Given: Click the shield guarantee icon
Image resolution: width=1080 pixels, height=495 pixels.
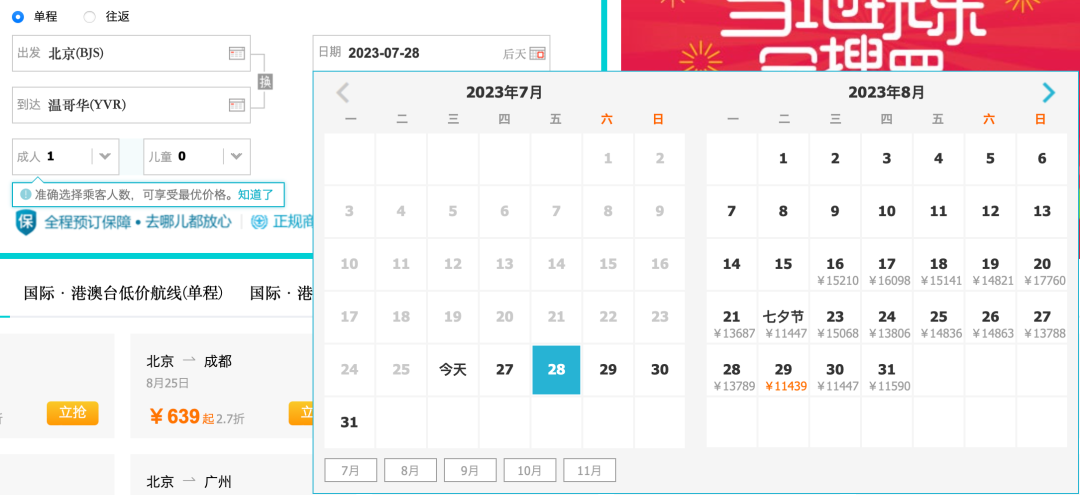Looking at the screenshot, I should click(x=25, y=222).
